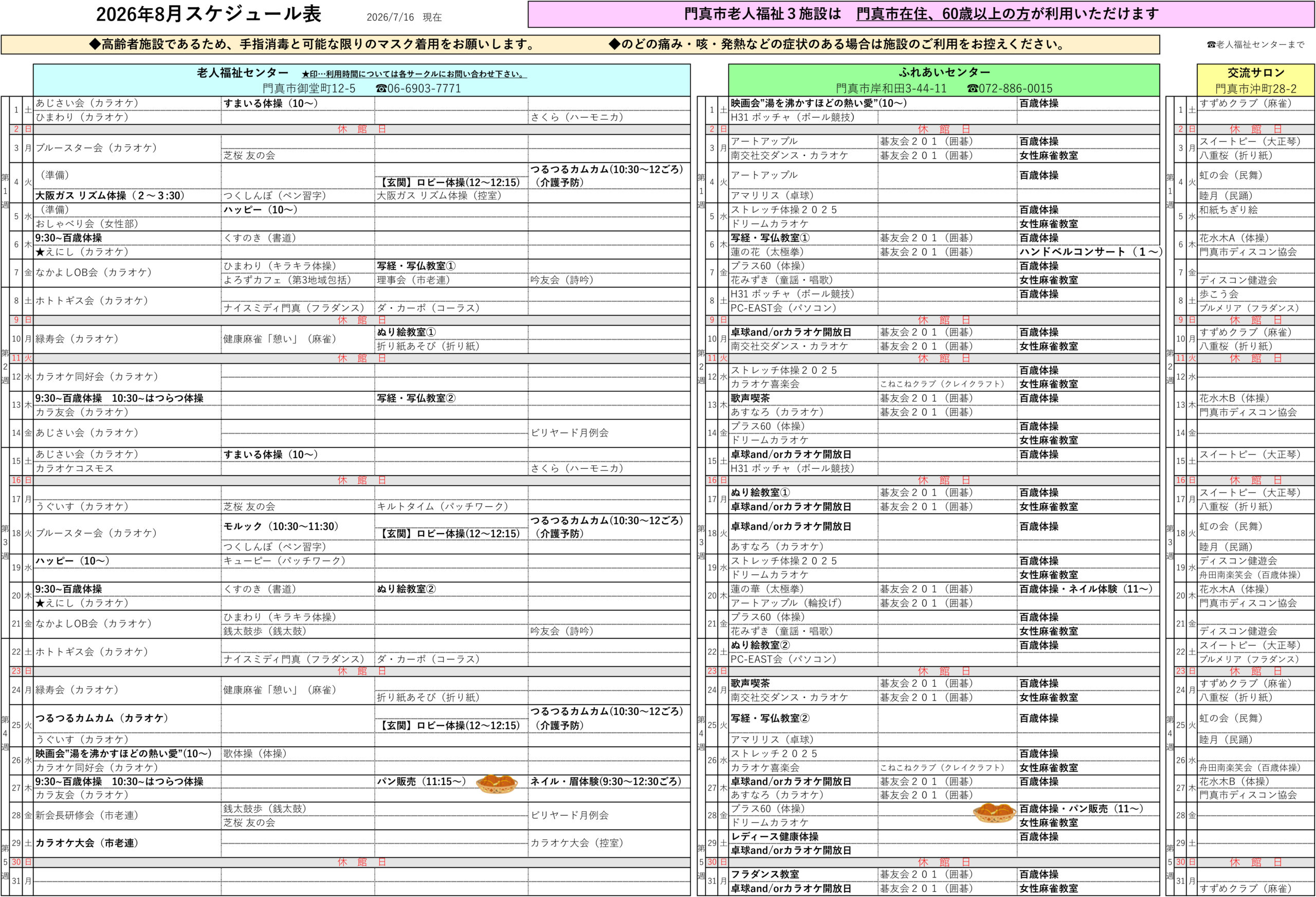Click phone number ☎06-6903-7771
The image size is (1316, 897).
418,88
